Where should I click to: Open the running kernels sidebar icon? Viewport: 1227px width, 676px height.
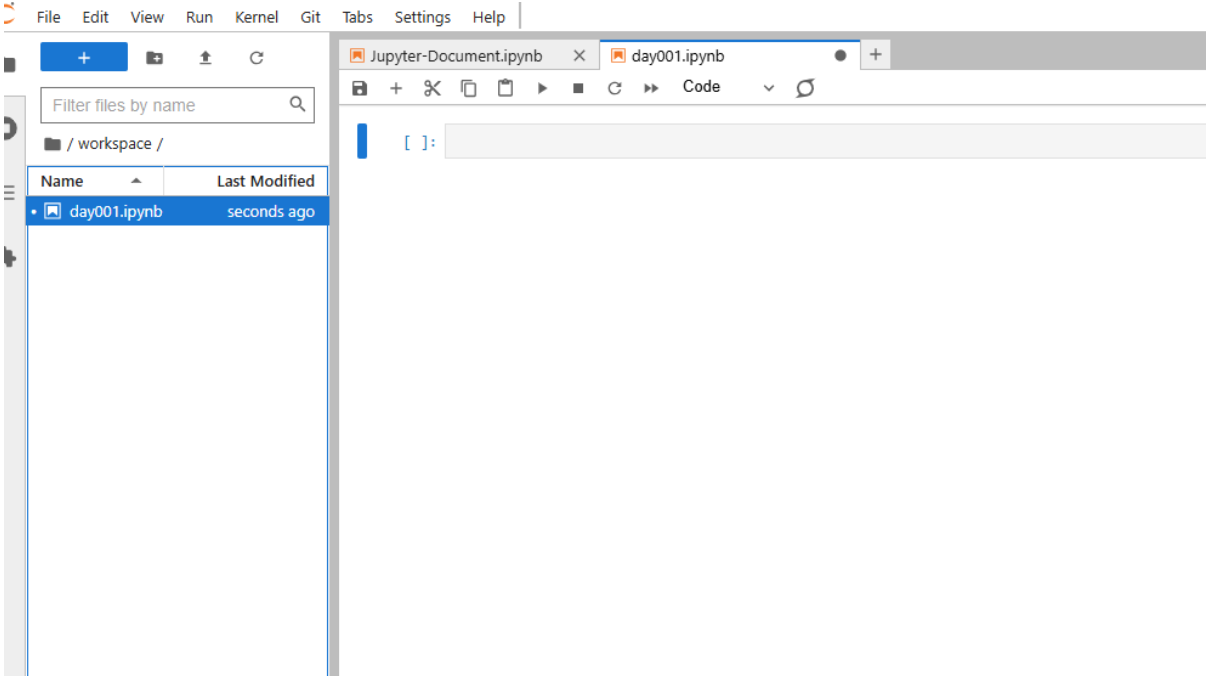[10, 128]
